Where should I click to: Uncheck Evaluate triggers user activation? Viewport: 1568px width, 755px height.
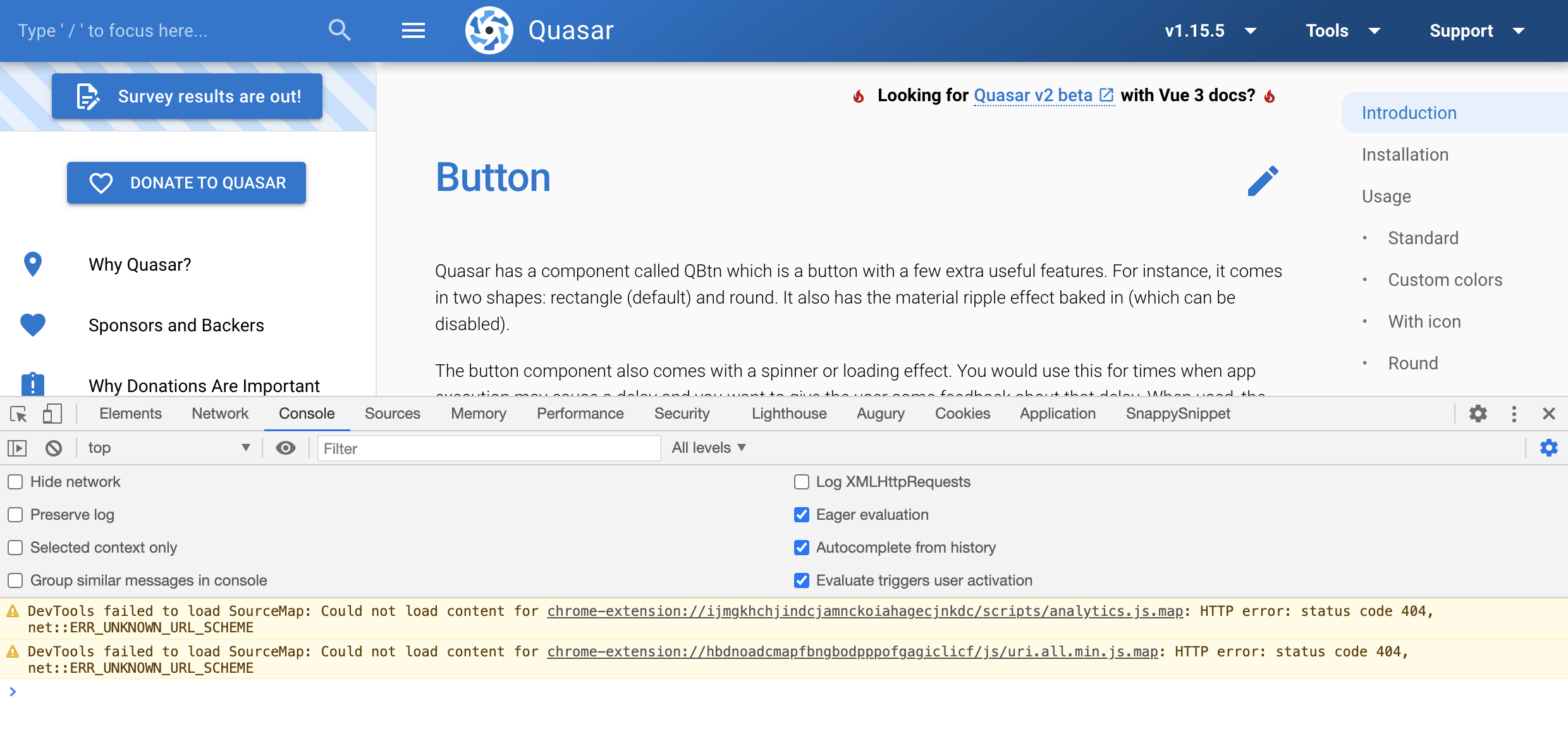point(802,580)
